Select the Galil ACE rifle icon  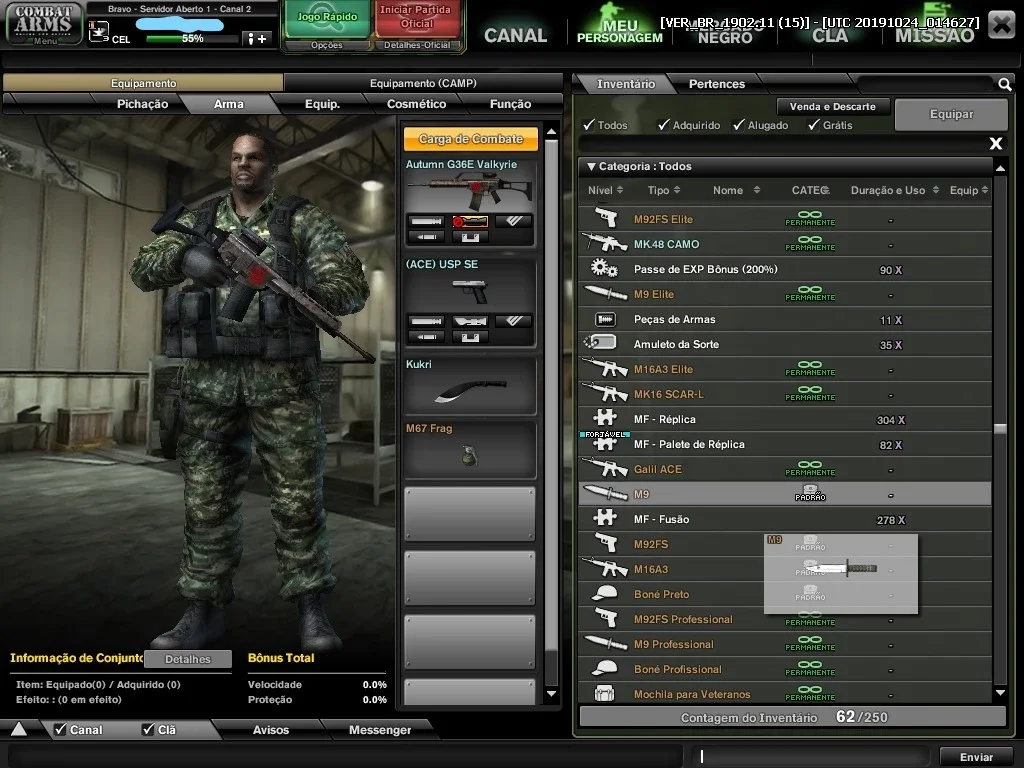pyautogui.click(x=605, y=468)
